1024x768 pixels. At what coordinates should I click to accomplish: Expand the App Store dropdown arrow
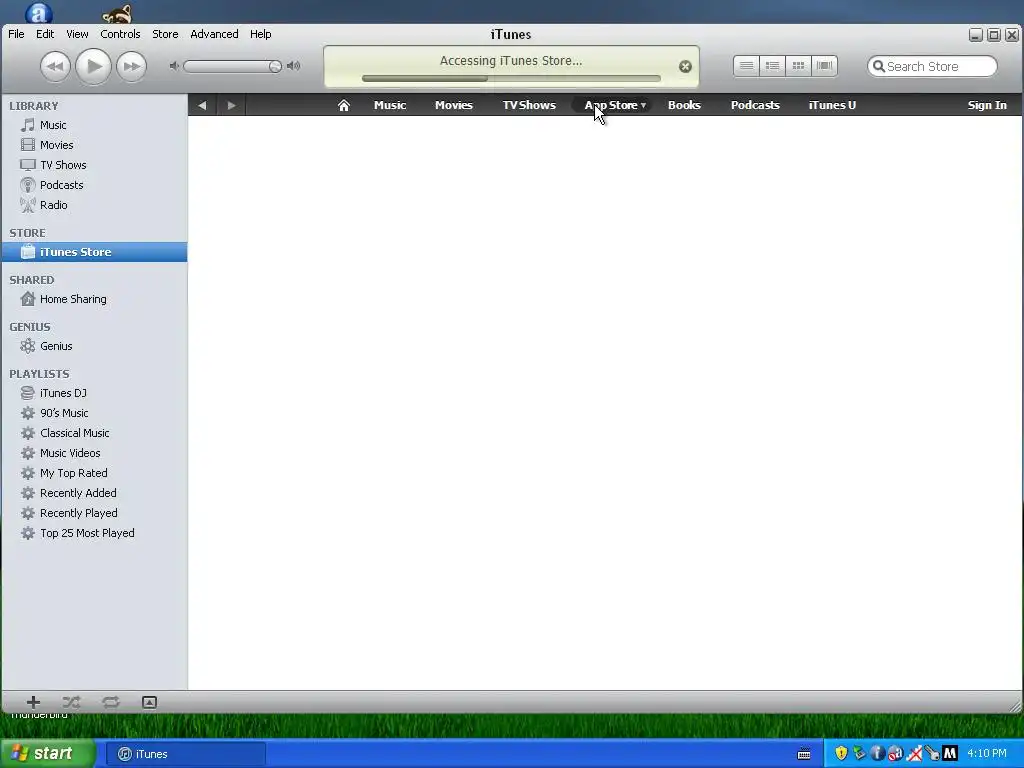[x=643, y=105]
